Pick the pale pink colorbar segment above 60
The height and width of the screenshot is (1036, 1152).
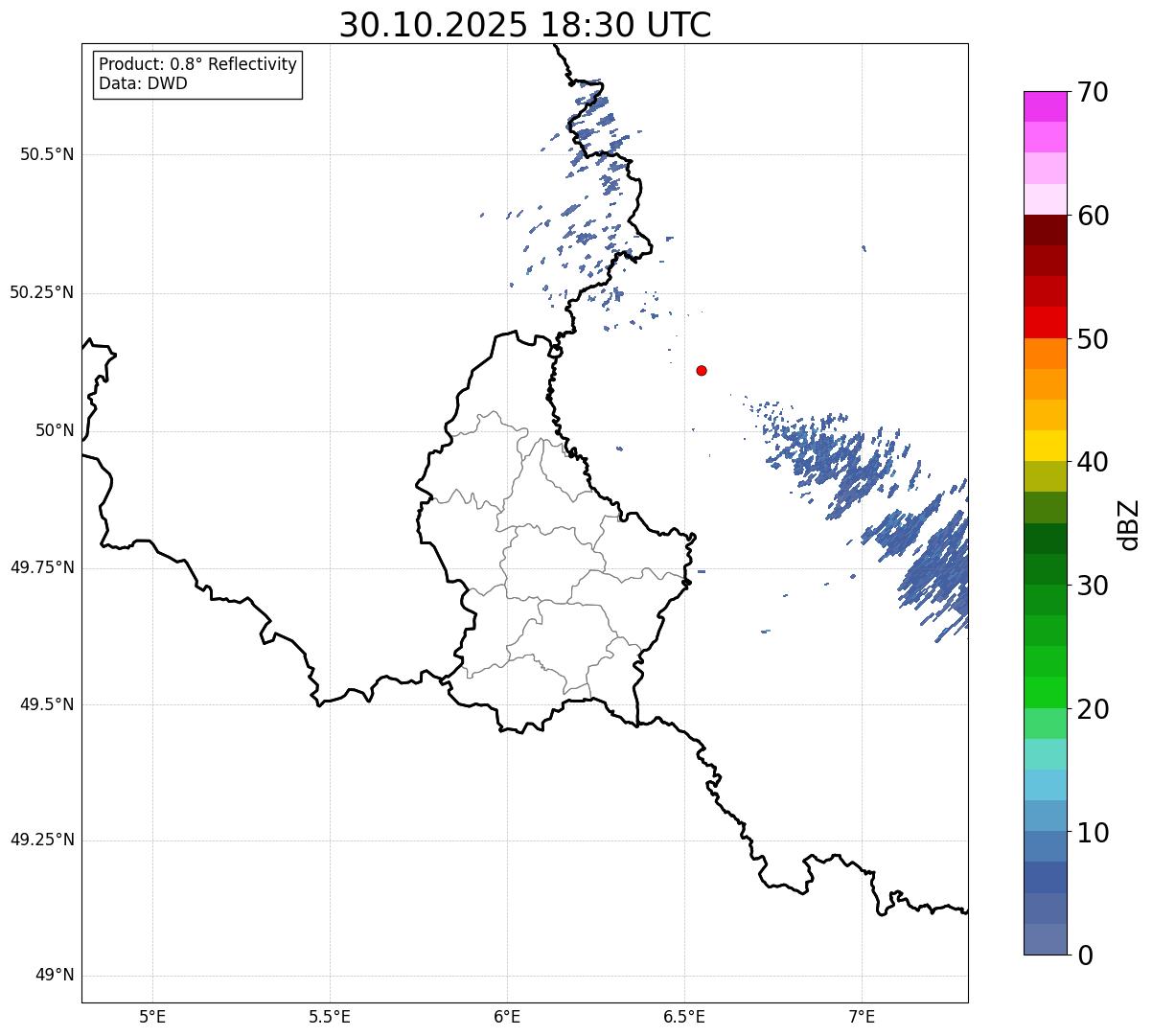[1045, 199]
